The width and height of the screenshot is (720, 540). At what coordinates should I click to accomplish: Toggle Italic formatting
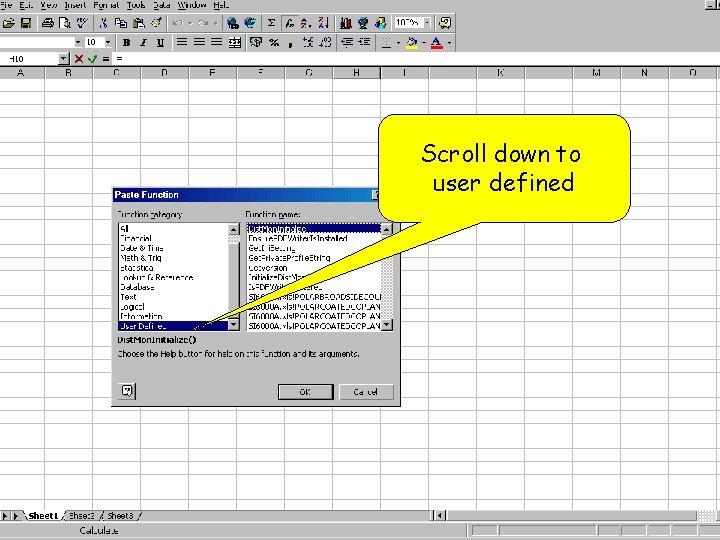(x=143, y=43)
